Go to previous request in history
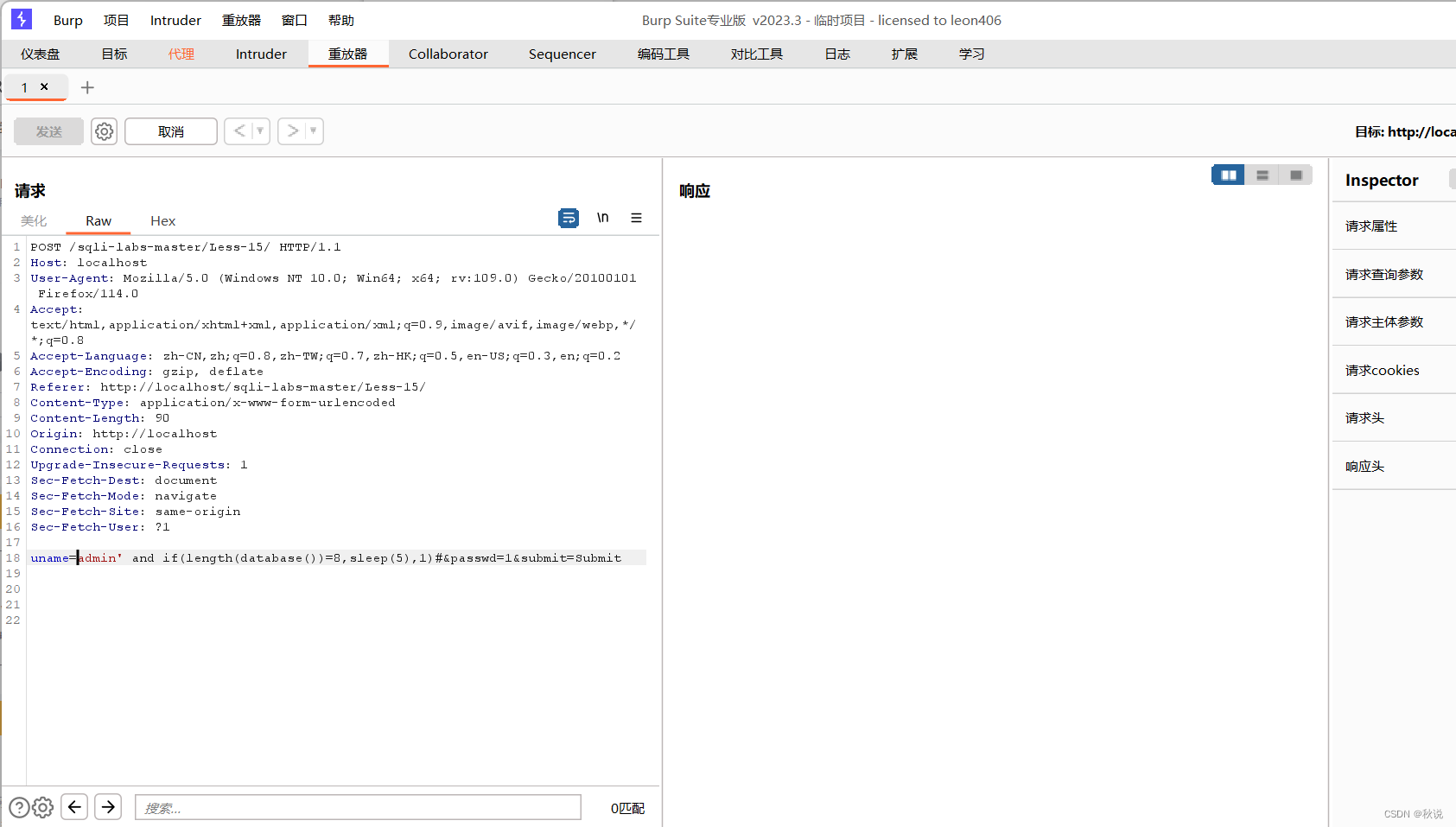The width and height of the screenshot is (1456, 827). click(x=239, y=130)
